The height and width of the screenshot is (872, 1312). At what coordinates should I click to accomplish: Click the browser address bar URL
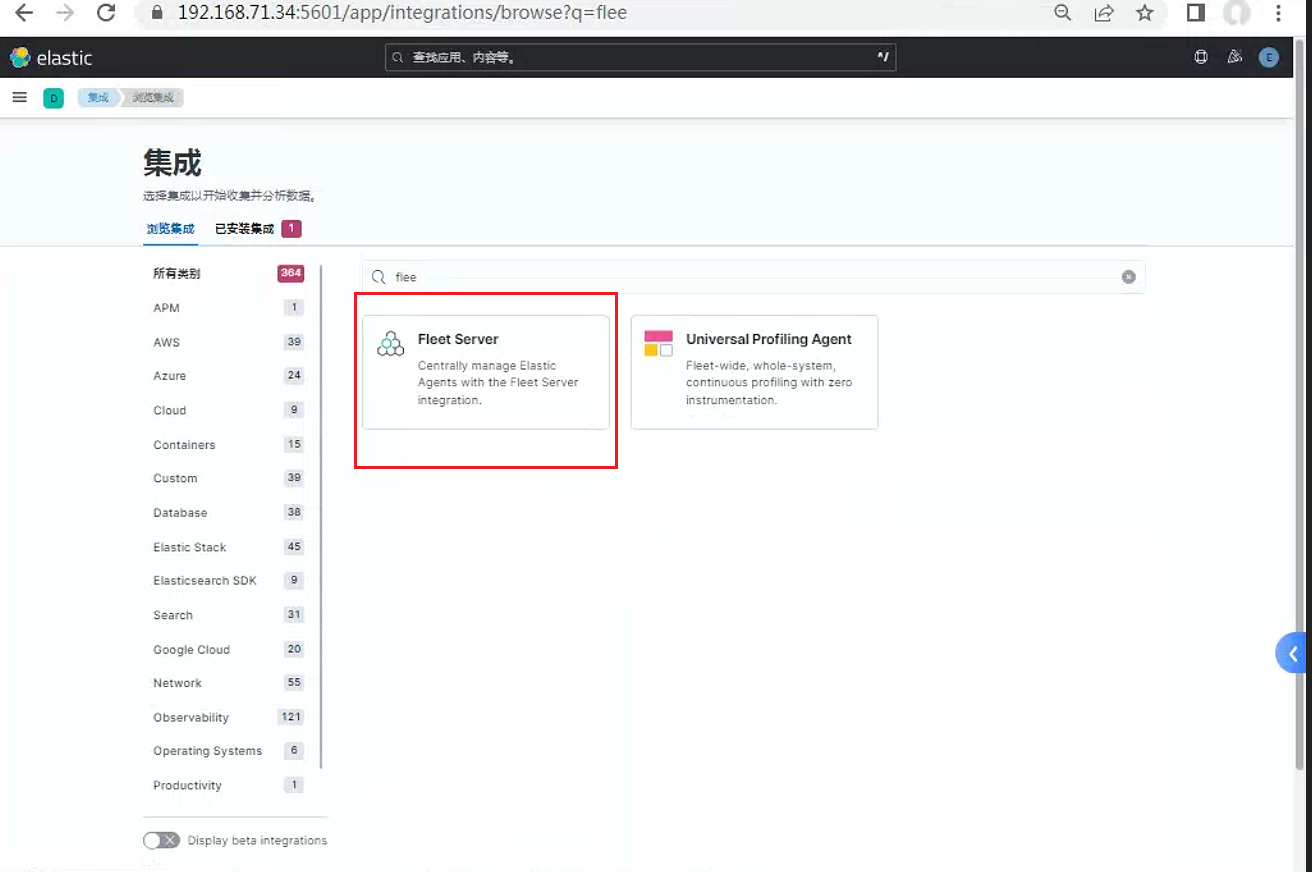403,14
